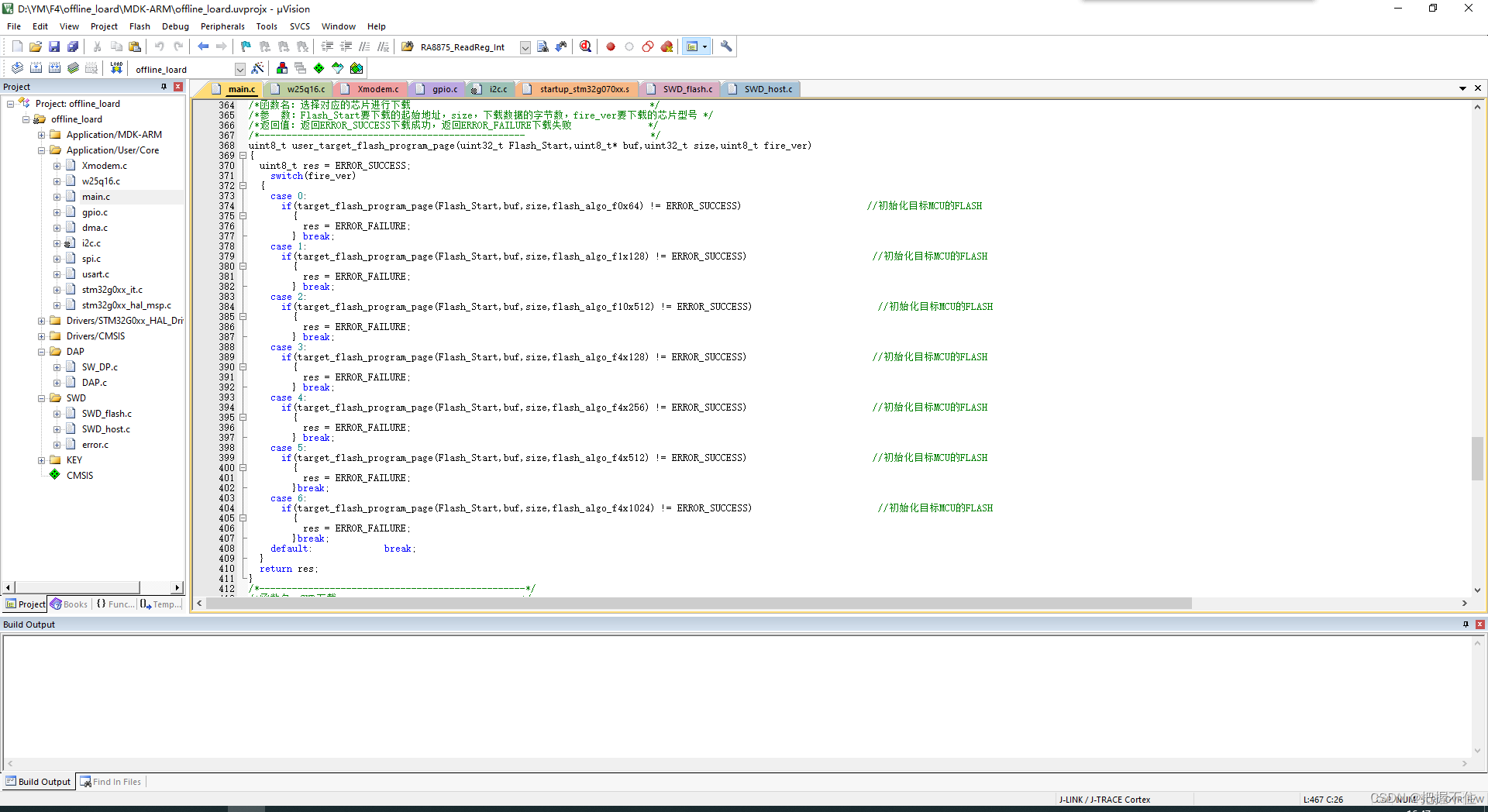1488x812 pixels.
Task: Kill all breakpoints icon
Action: [x=666, y=46]
